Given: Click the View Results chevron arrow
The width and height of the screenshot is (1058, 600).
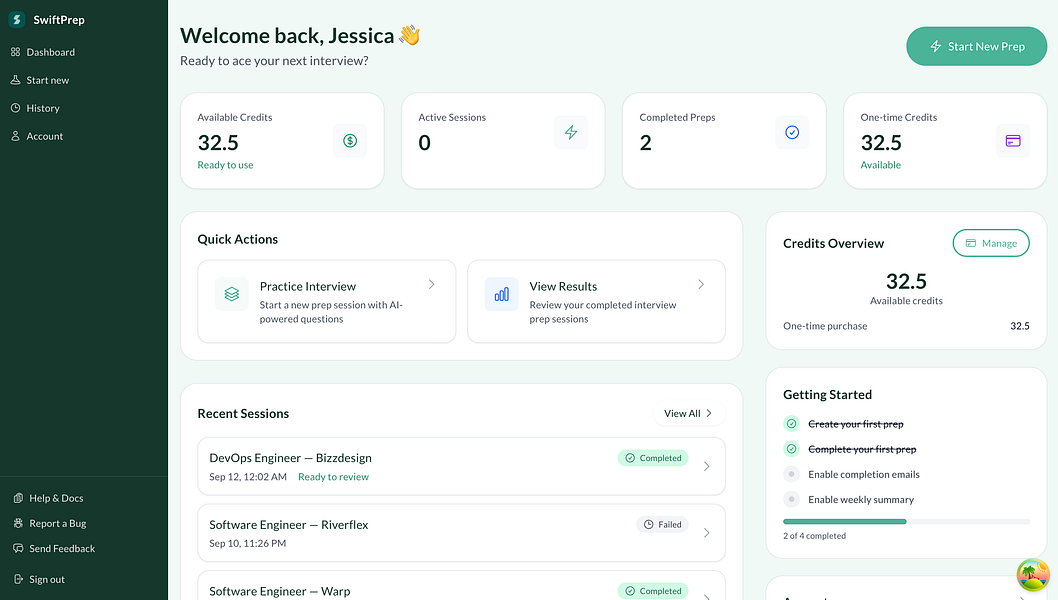Looking at the screenshot, I should [701, 284].
